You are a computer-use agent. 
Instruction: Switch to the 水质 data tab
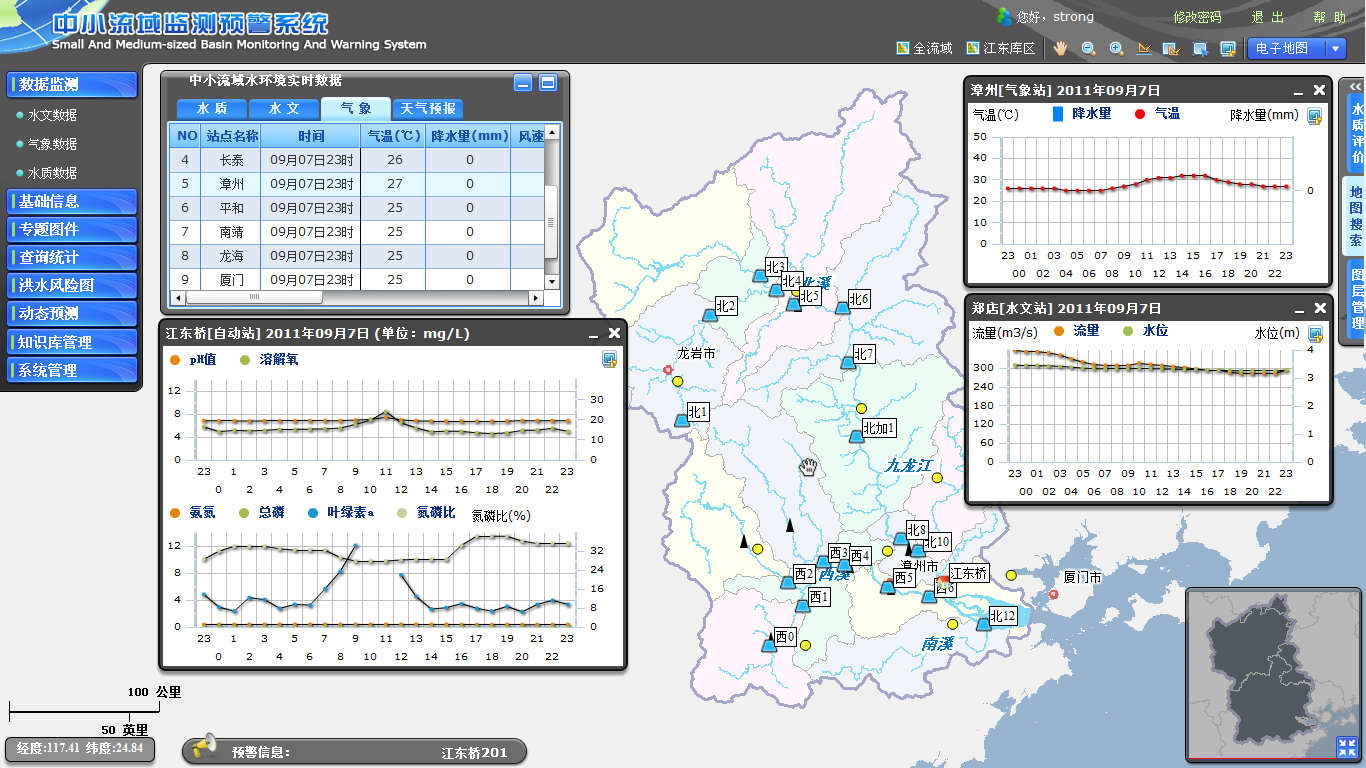tap(211, 109)
